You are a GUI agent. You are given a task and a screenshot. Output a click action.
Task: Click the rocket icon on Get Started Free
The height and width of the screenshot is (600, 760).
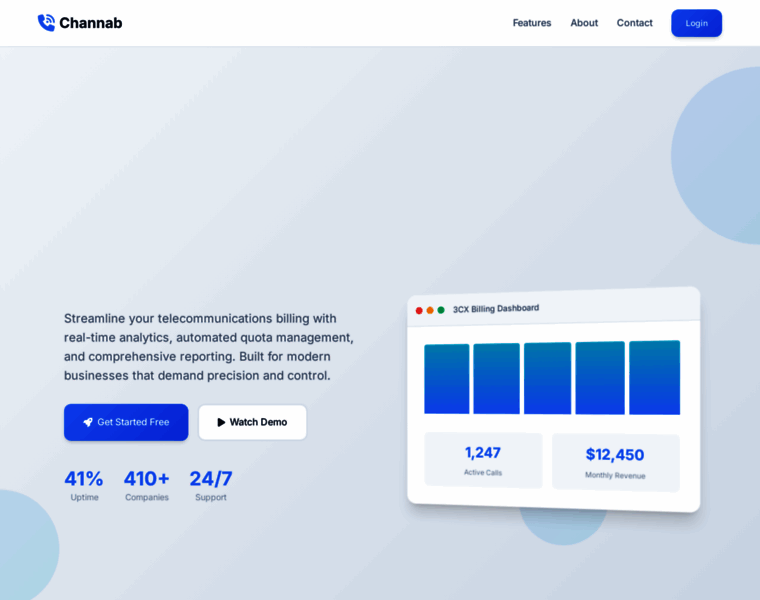tap(88, 422)
